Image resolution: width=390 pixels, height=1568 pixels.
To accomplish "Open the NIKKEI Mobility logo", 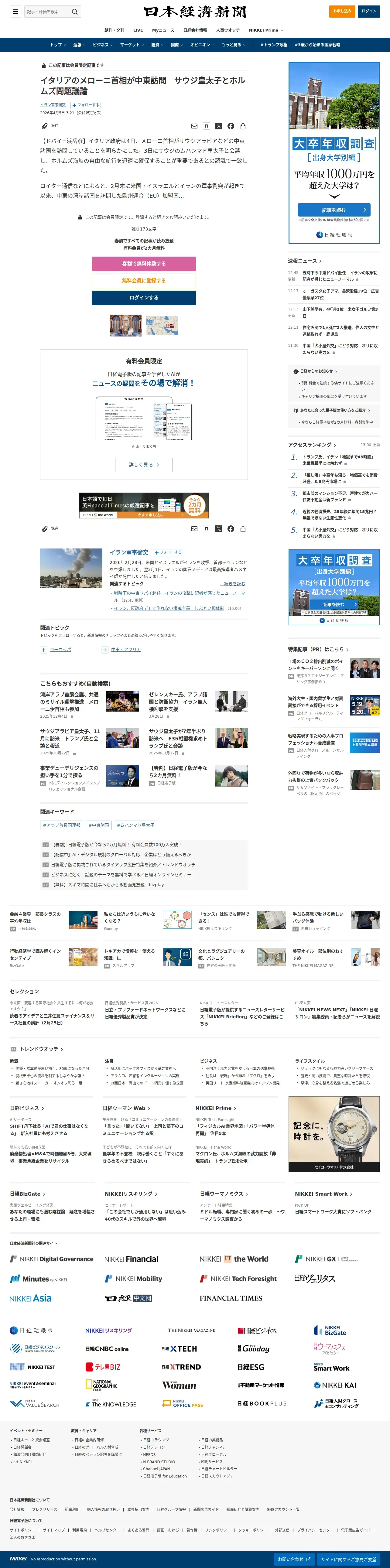I will click(133, 1278).
